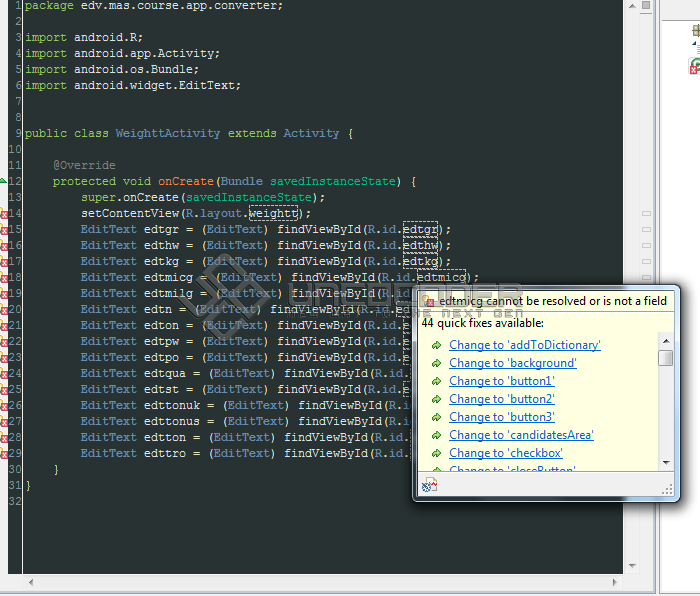700x596 pixels.
Task: Click the editor horizontal scroll-left arrow
Action: (x=31, y=582)
